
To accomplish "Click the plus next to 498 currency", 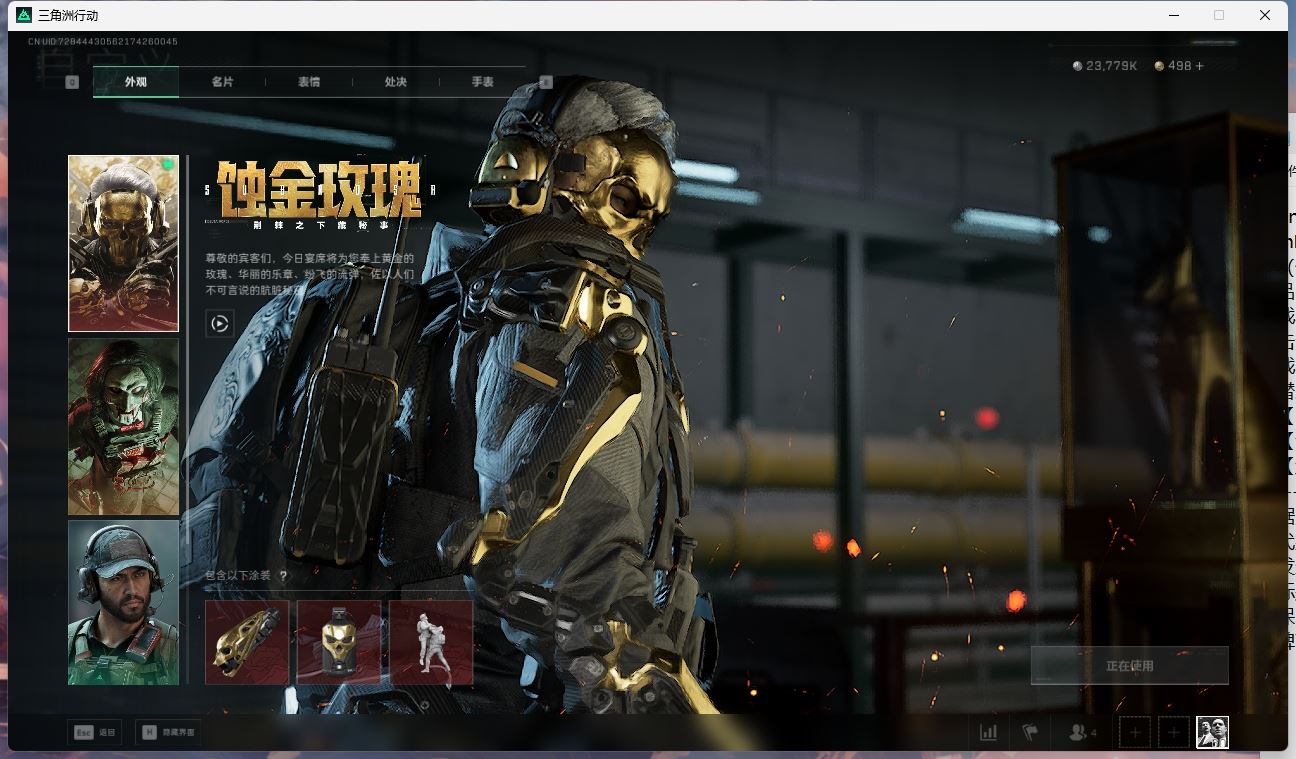I will point(1200,66).
